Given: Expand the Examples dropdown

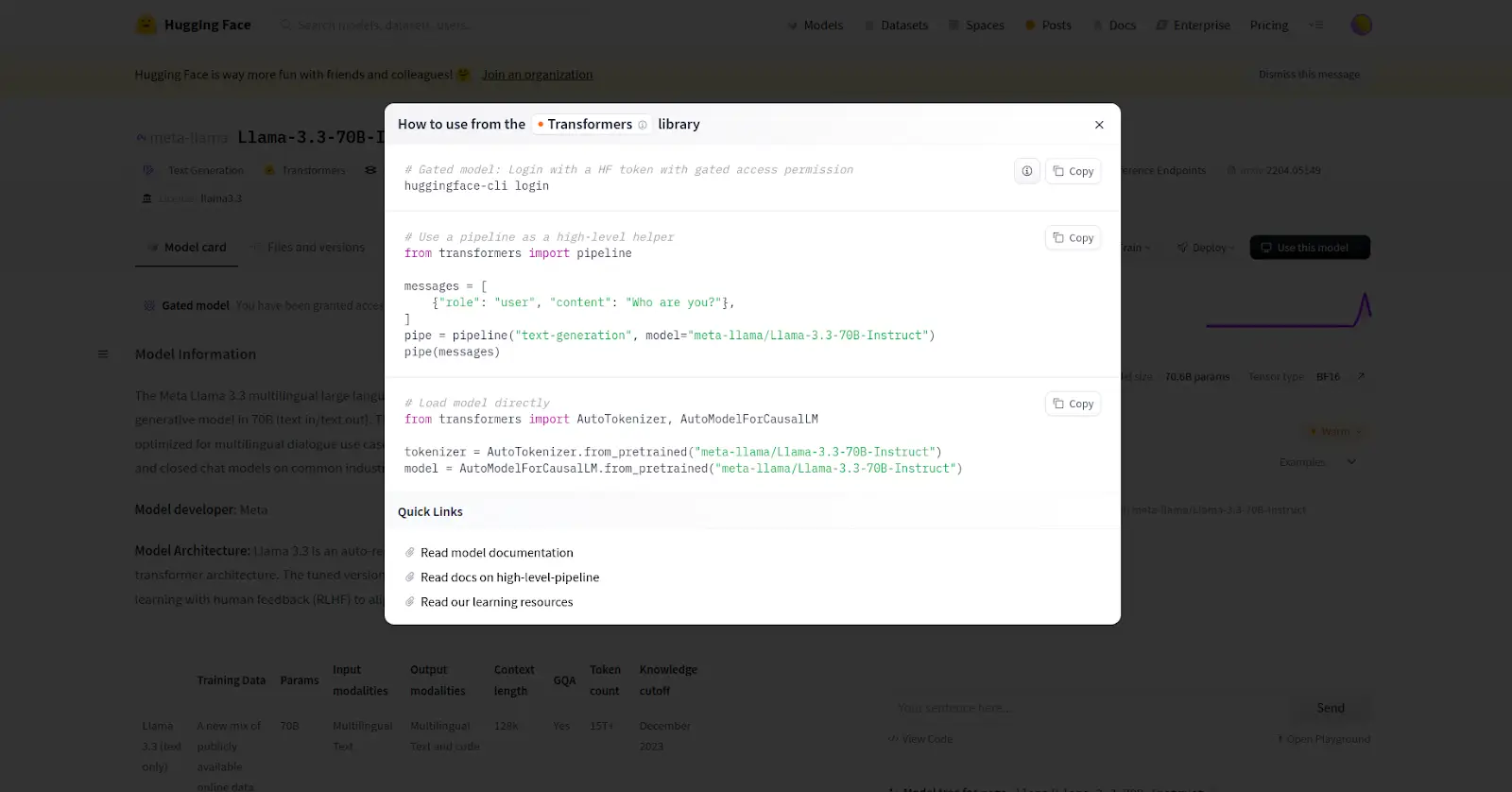Looking at the screenshot, I should 1317,462.
